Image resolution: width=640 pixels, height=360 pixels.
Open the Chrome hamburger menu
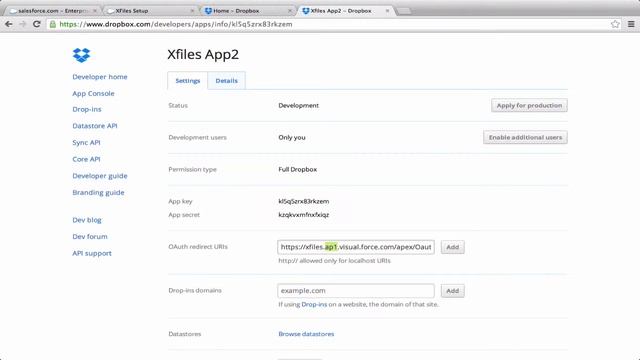631,24
